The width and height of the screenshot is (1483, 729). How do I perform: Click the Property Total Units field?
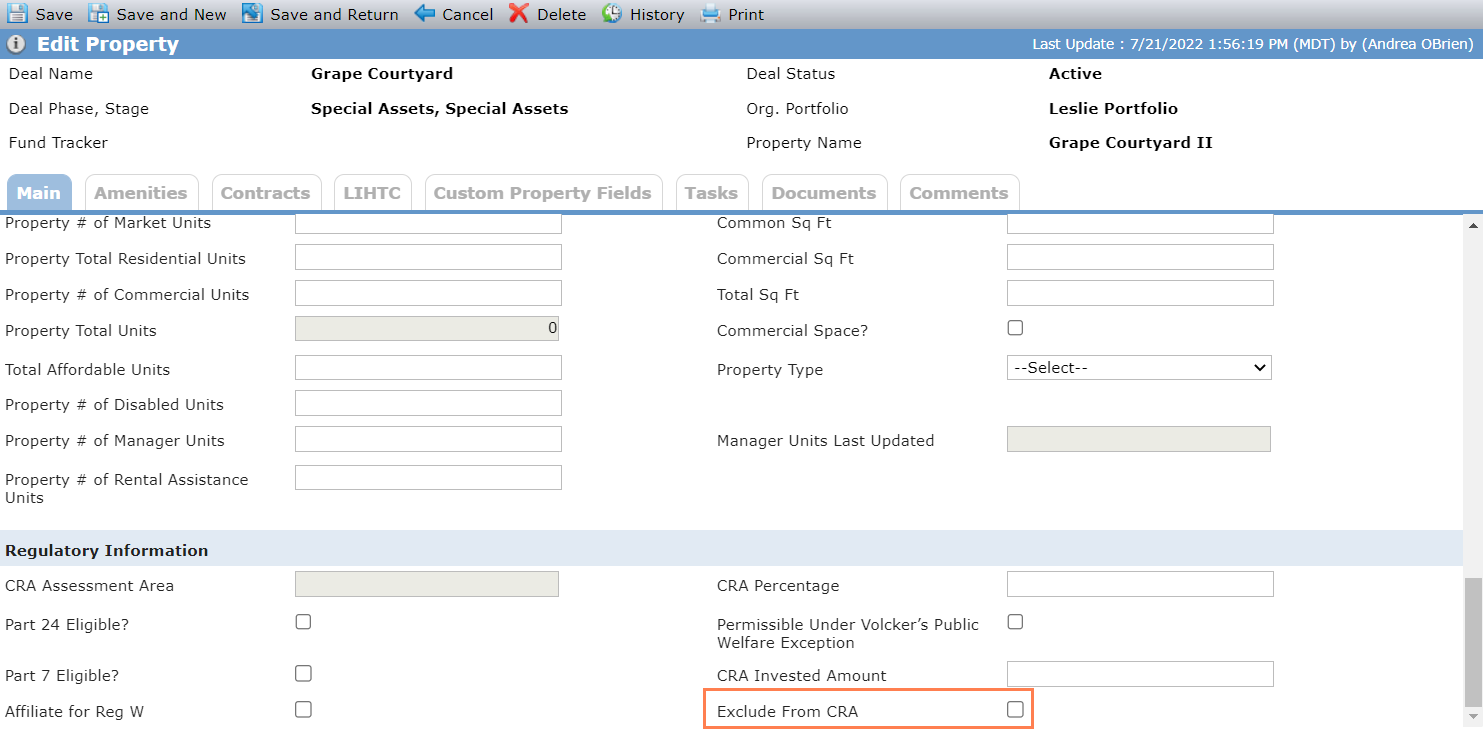[427, 329]
